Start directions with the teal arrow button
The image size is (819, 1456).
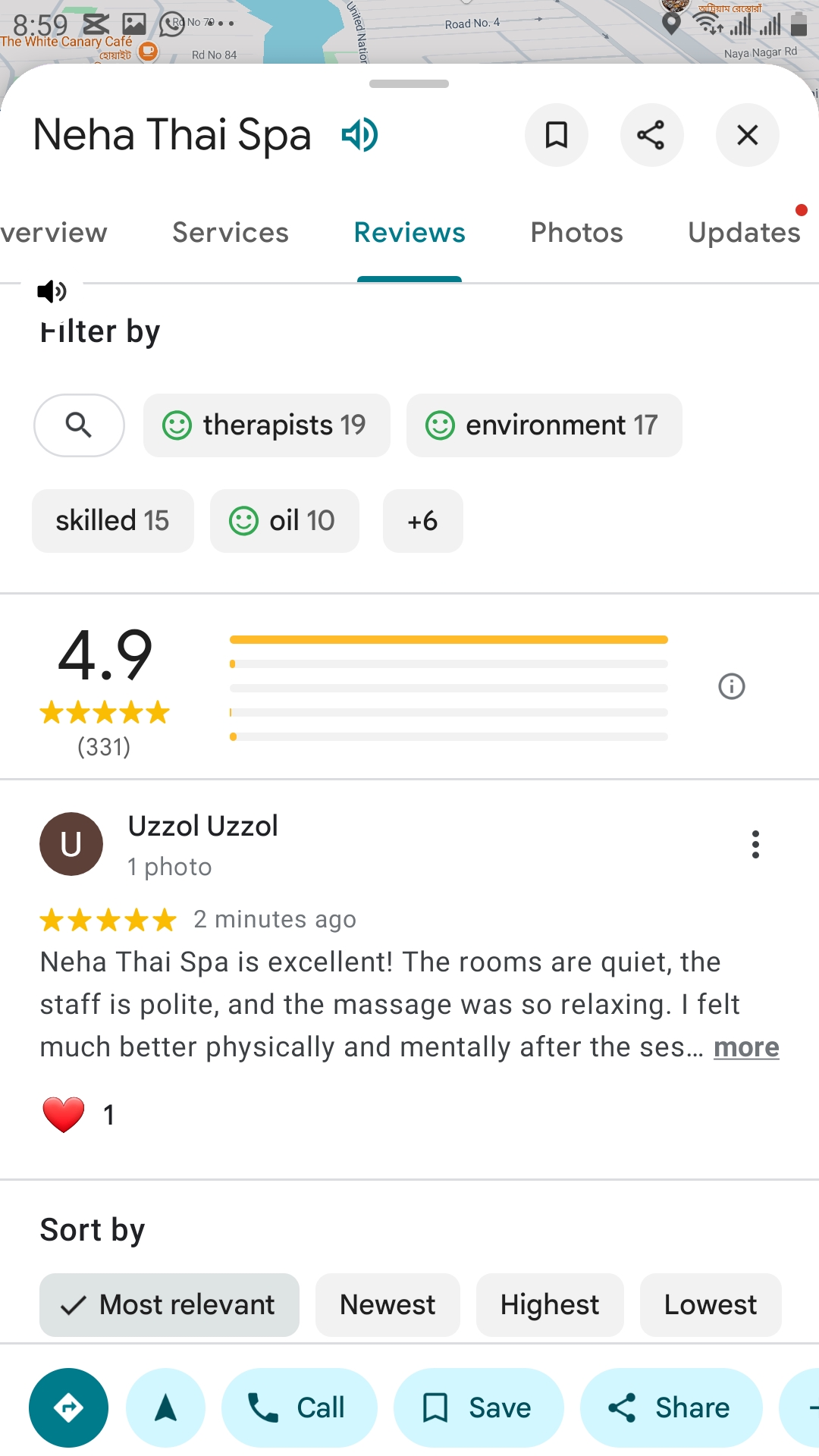click(68, 1407)
